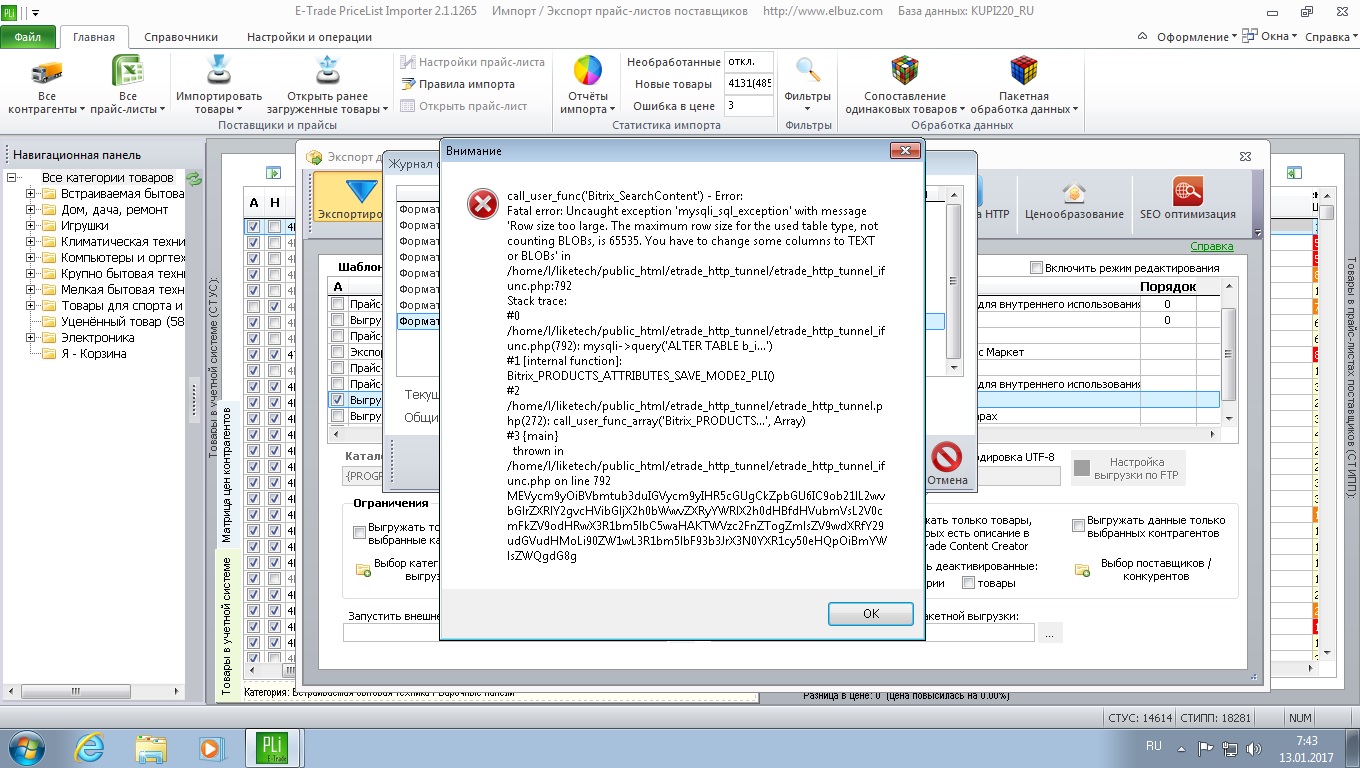The height and width of the screenshot is (768, 1360).
Task: Open the green Справка link
Action: pyautogui.click(x=1212, y=247)
